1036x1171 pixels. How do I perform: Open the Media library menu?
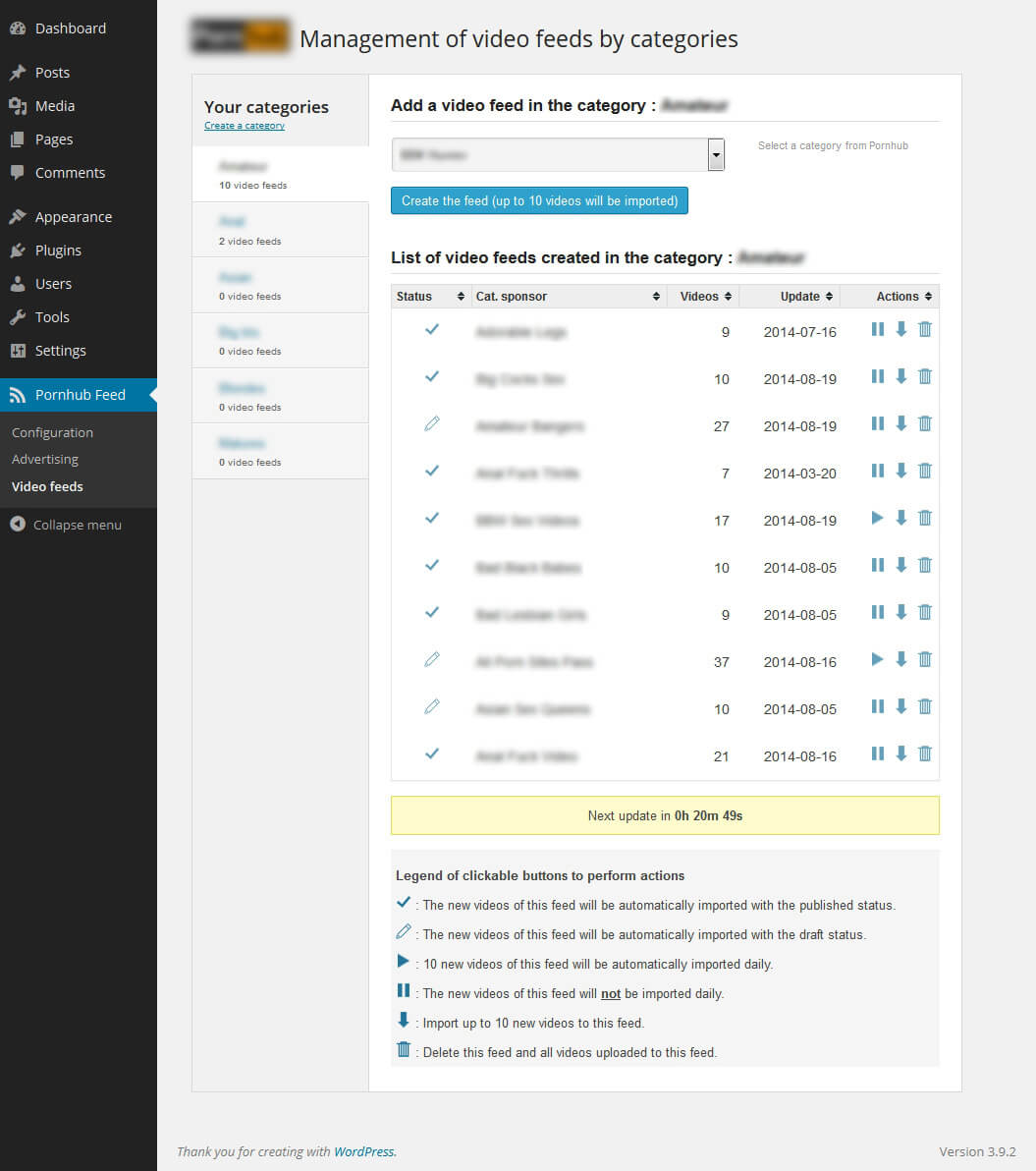[x=79, y=106]
